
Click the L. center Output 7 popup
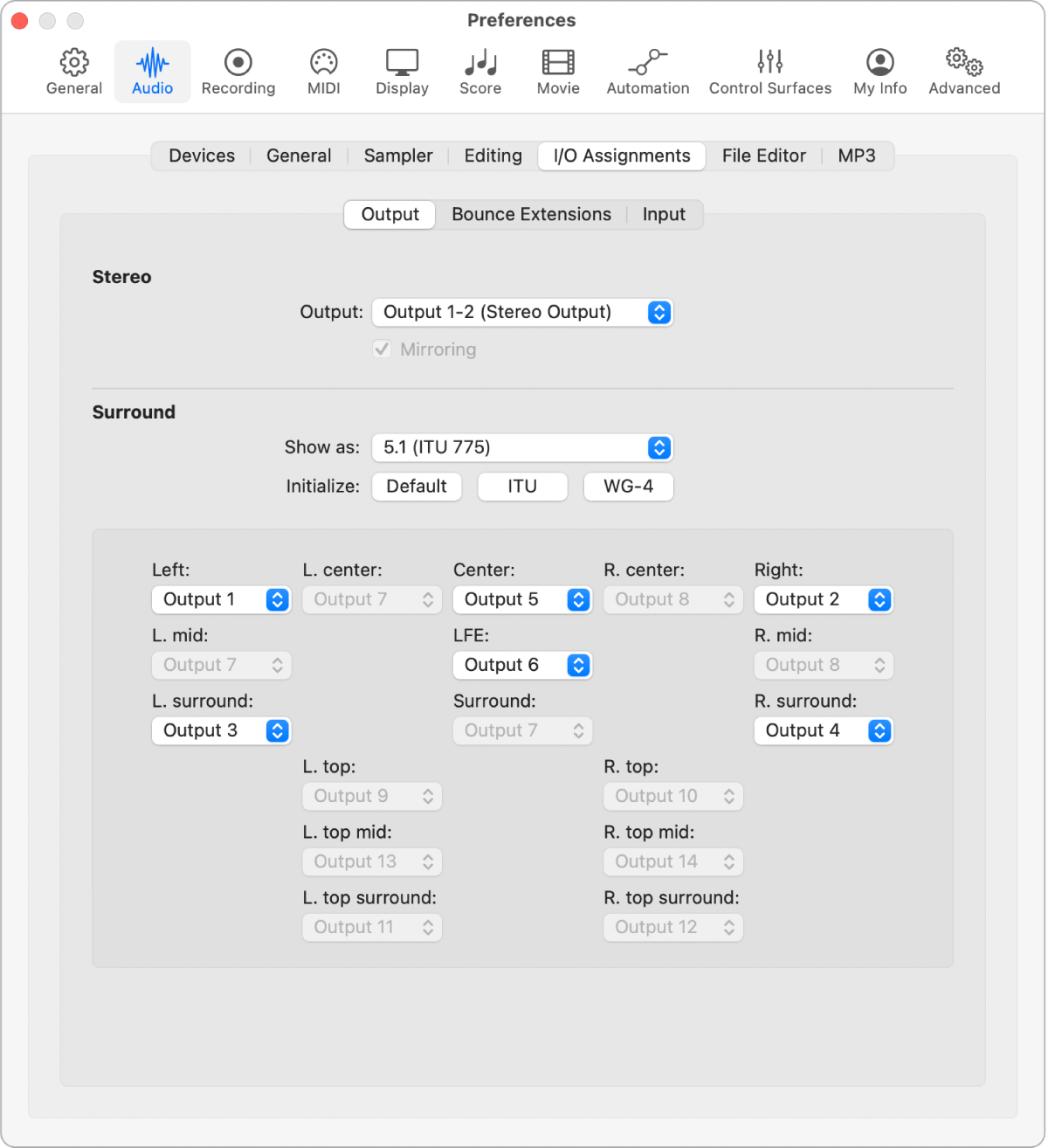[372, 599]
